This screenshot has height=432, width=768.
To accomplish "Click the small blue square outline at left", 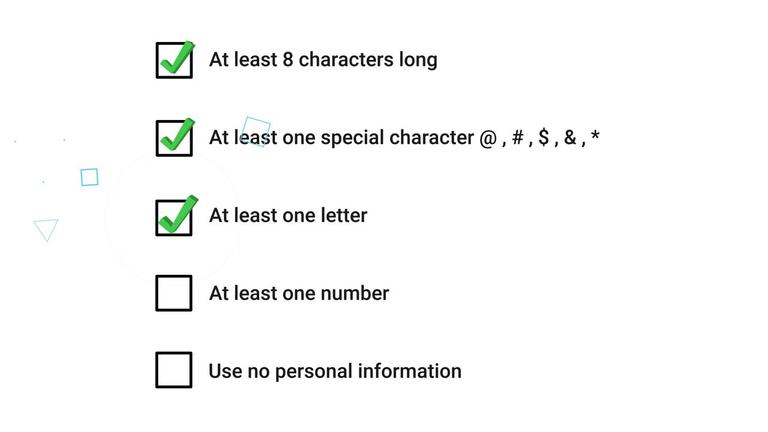I will pos(89,177).
